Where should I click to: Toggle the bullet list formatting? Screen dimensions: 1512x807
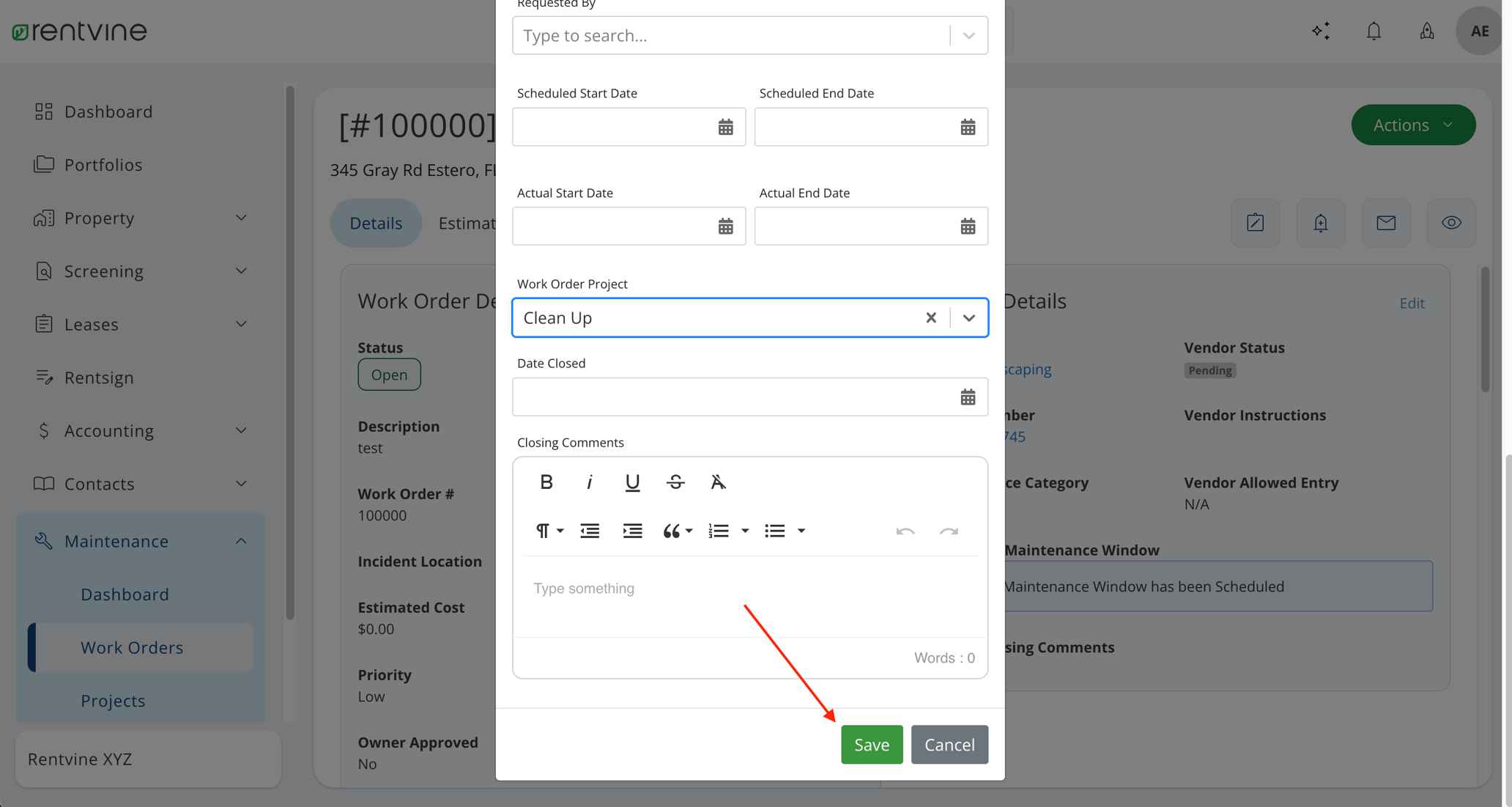(775, 531)
